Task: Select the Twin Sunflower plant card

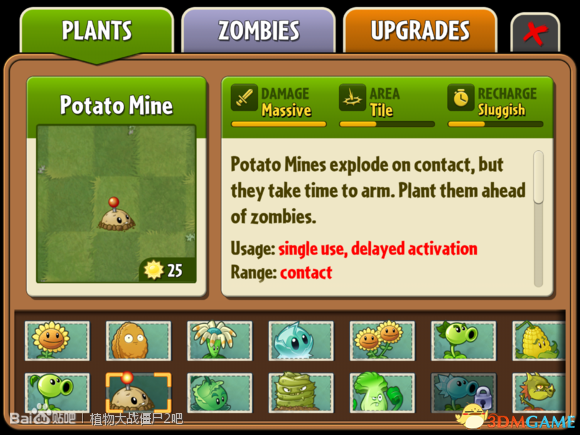Action: 382,340
